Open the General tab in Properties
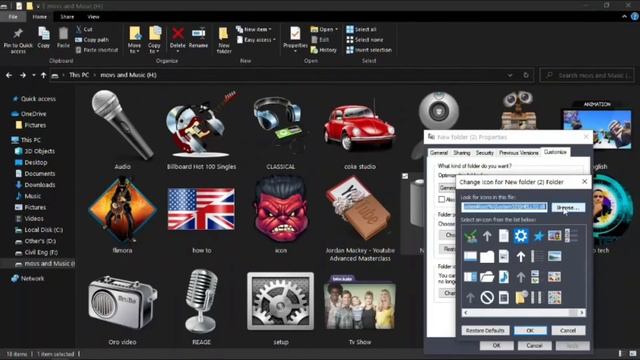The image size is (640, 360). point(439,153)
